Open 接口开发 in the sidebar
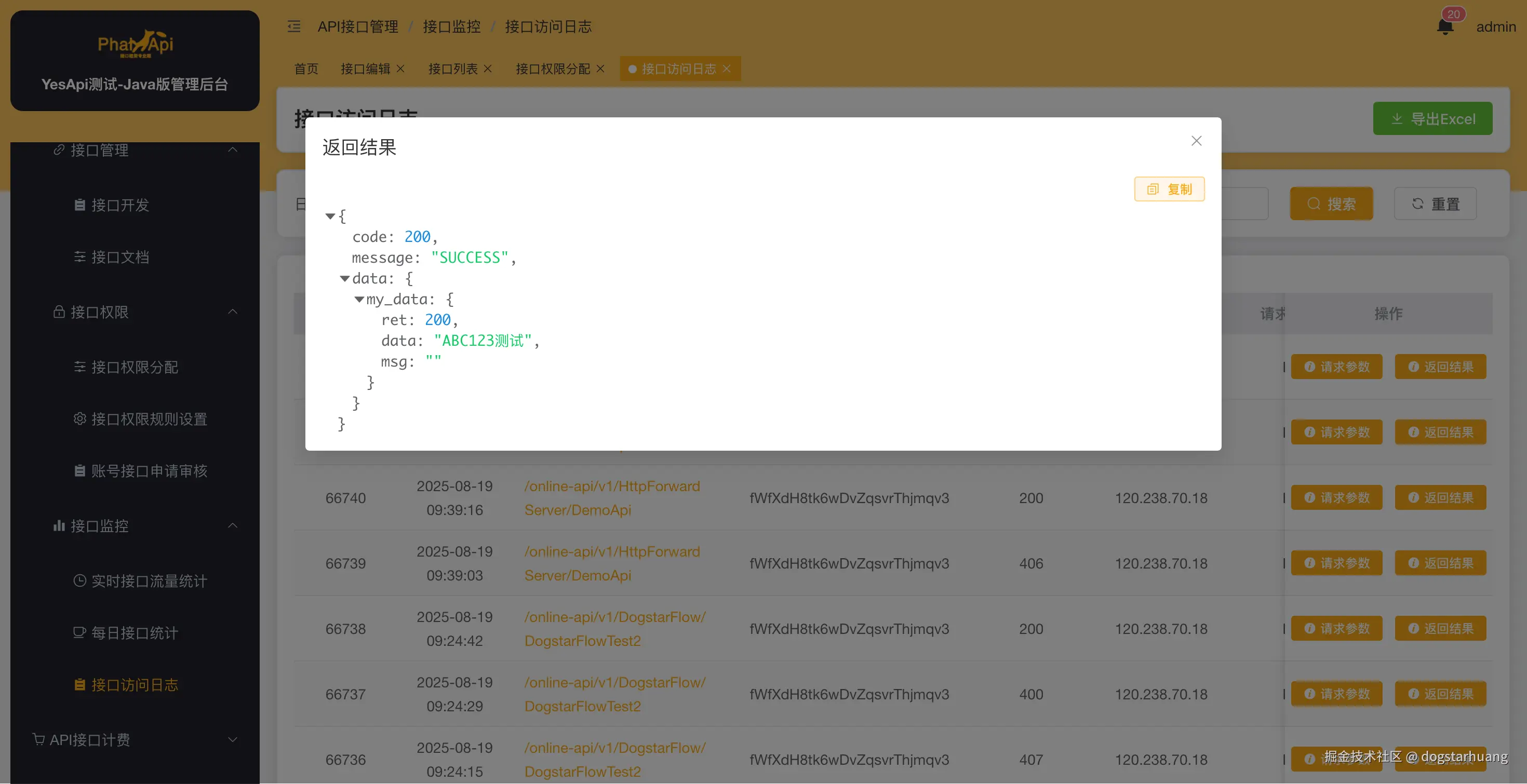 120,205
